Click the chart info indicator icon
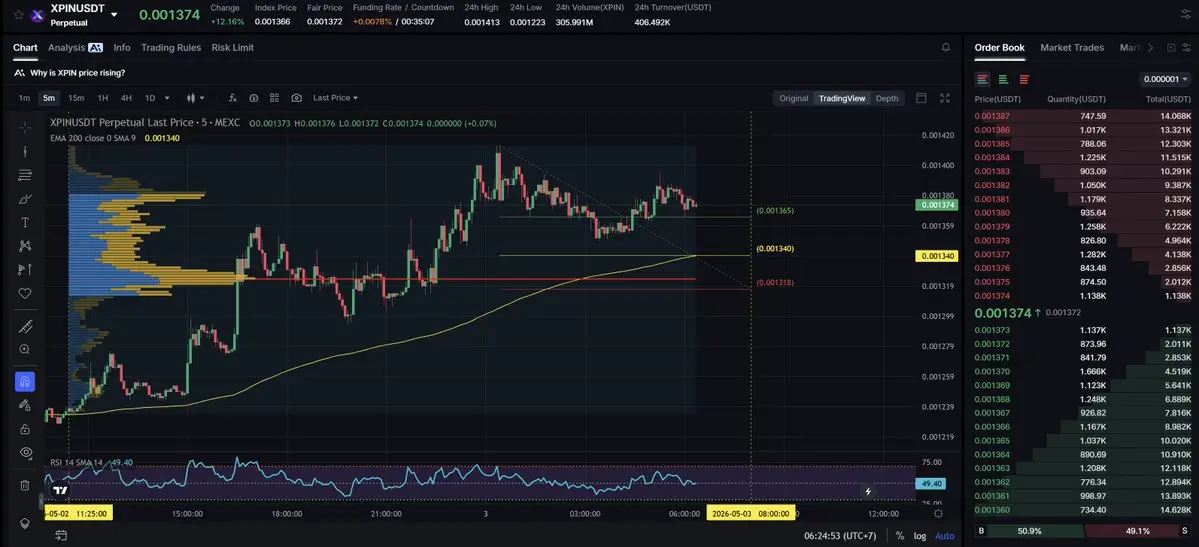The width and height of the screenshot is (1199, 547). pyautogui.click(x=254, y=98)
